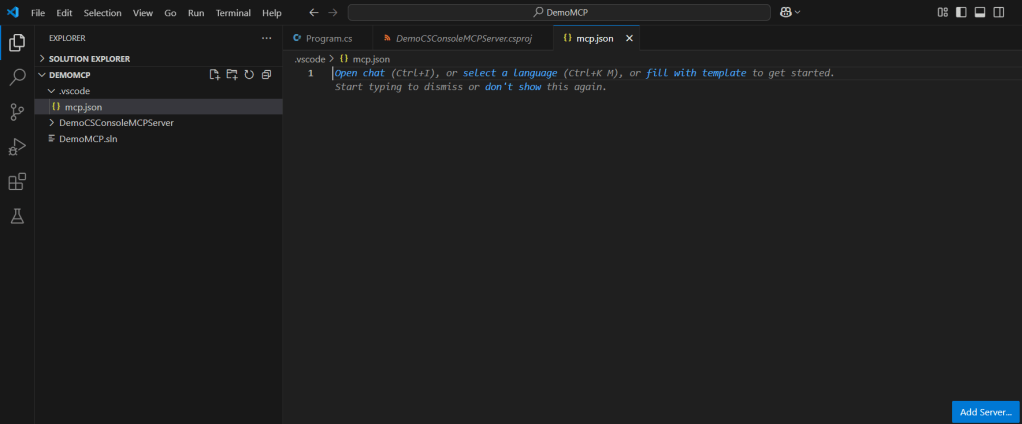Open the Extensions view
The image size is (1022, 424).
[x=17, y=182]
